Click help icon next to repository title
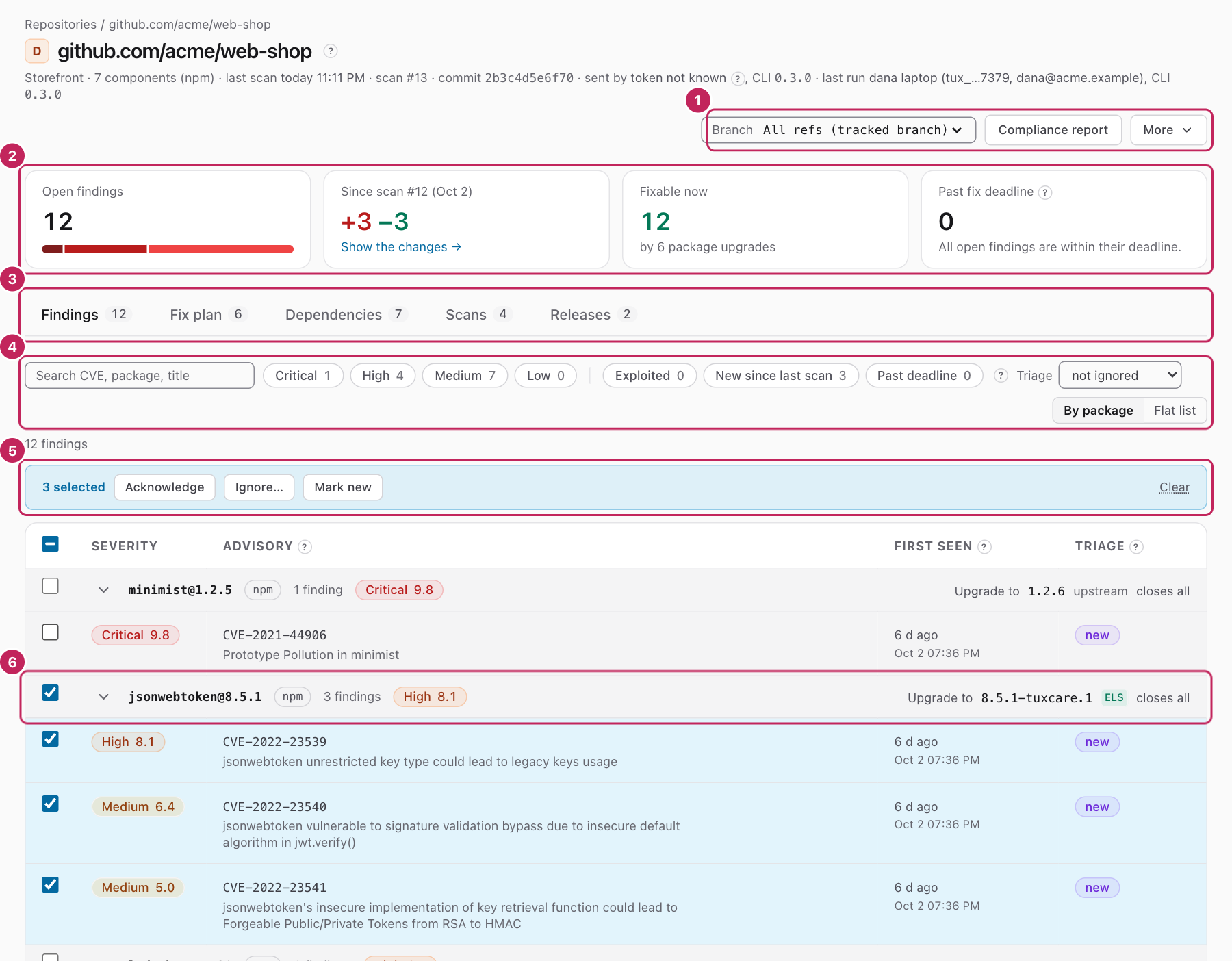Image resolution: width=1232 pixels, height=961 pixels. point(331,51)
